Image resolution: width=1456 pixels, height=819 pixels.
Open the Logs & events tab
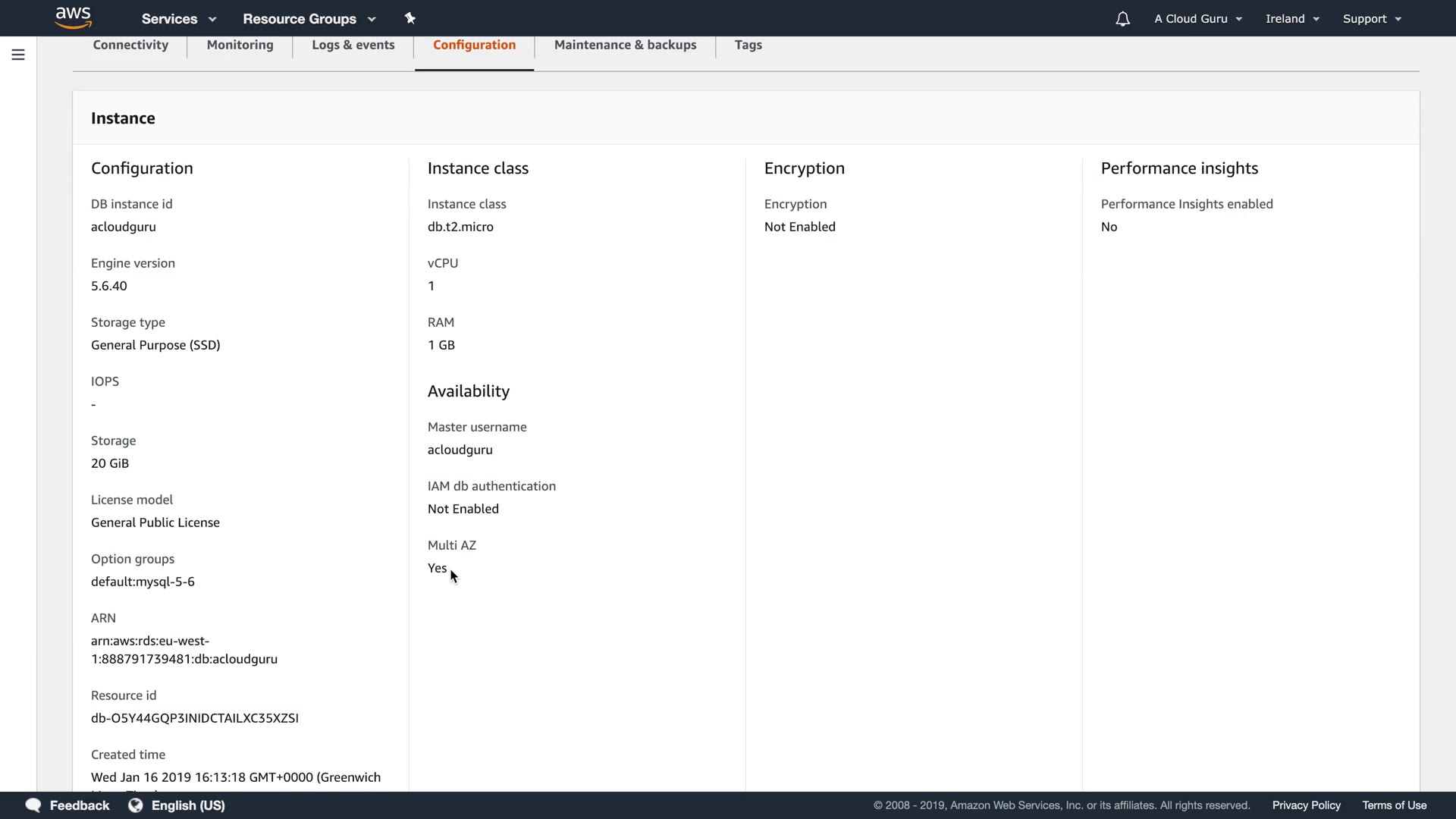[353, 45]
